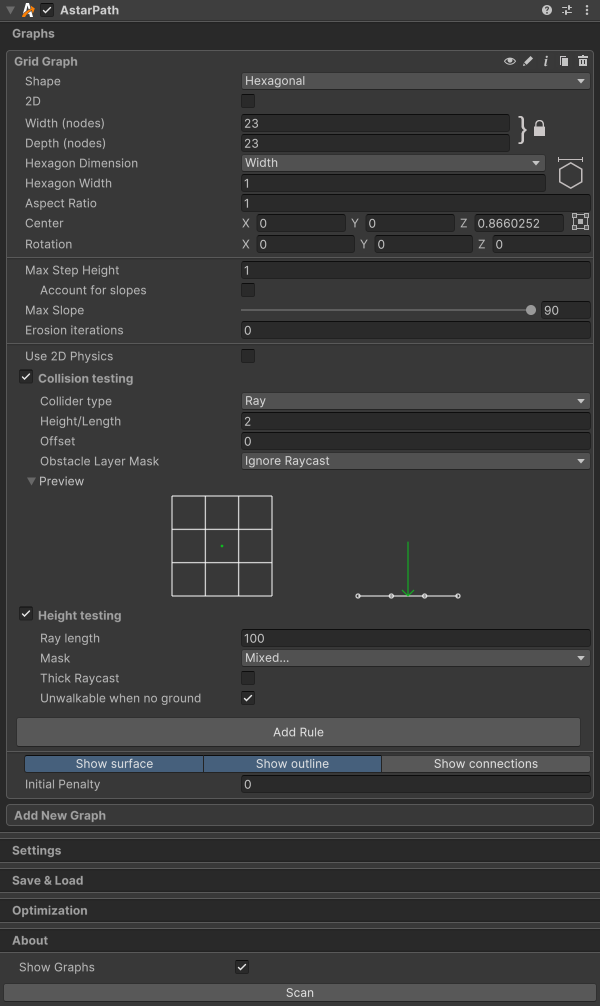600x1006 pixels.
Task: Delete the Grid Graph using trash icon
Action: pos(583,61)
